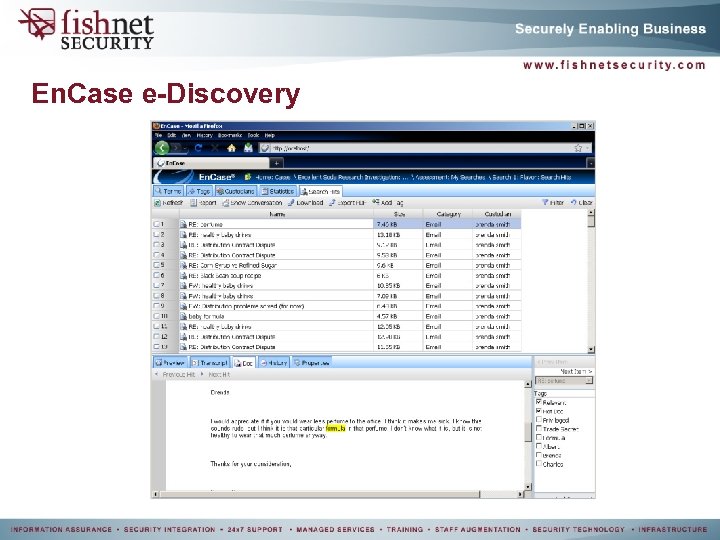Click the site identity icon in address bar

point(265,148)
